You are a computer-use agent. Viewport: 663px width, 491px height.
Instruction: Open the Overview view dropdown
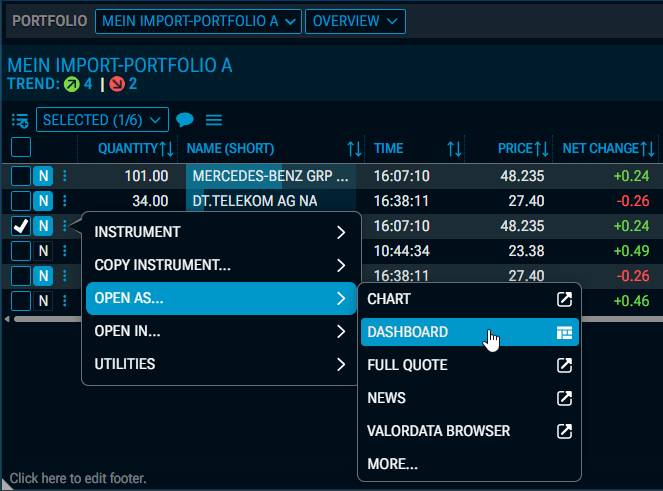point(355,21)
